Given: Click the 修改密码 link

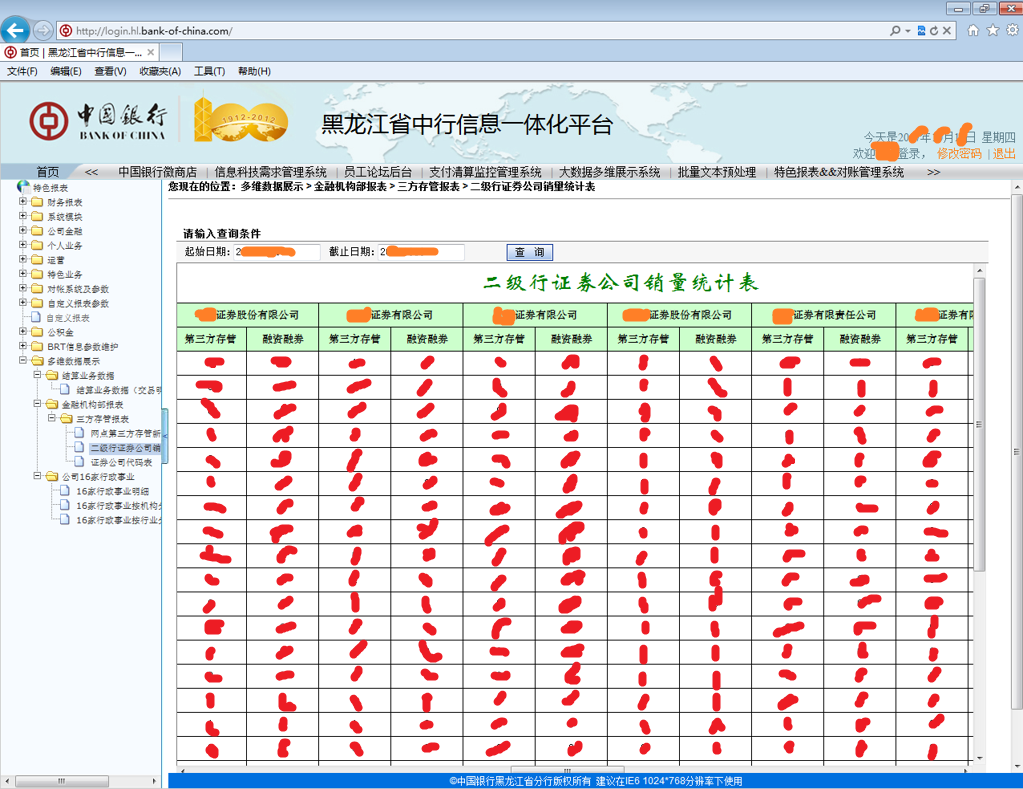Looking at the screenshot, I should click(959, 154).
